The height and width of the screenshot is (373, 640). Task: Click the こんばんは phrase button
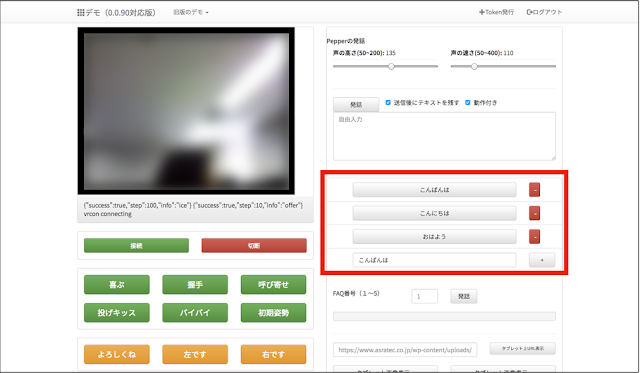click(434, 190)
